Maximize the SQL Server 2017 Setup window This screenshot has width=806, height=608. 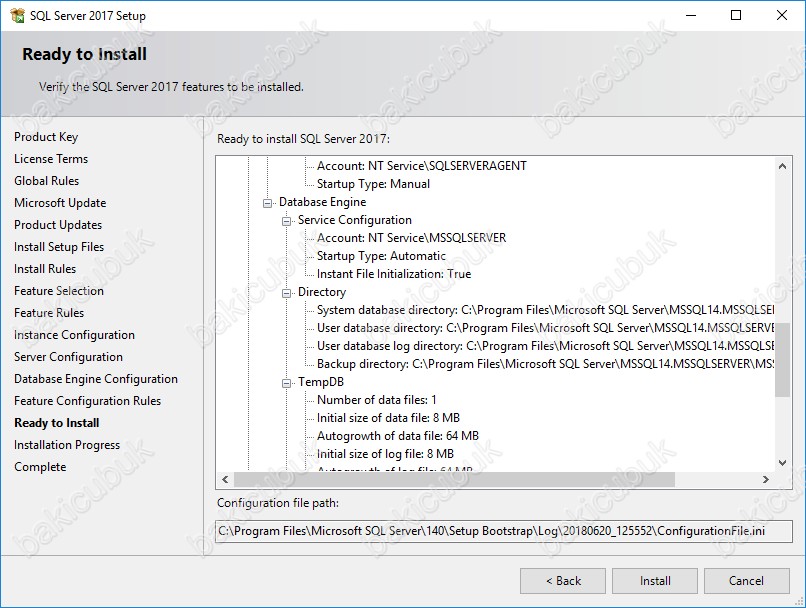click(x=736, y=15)
